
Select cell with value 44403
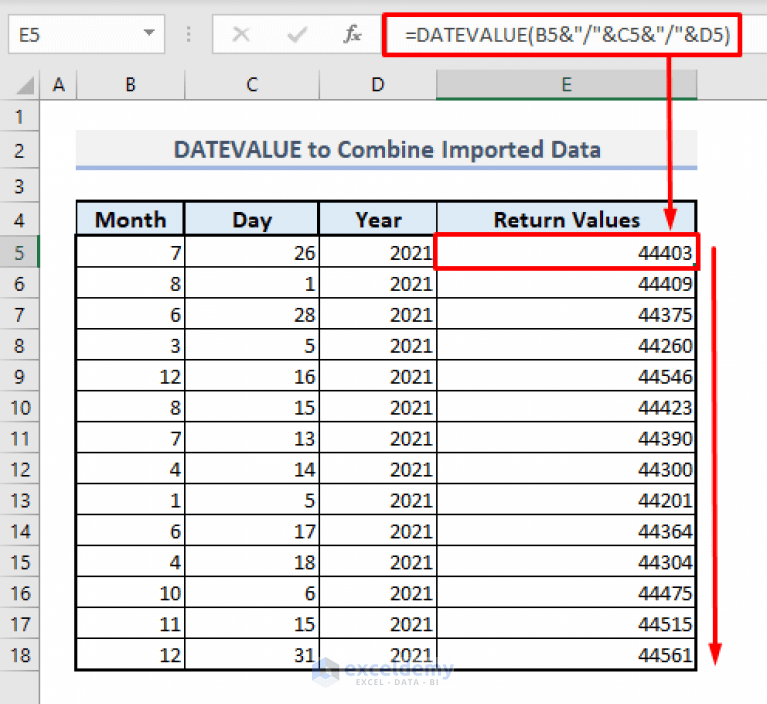pos(566,252)
